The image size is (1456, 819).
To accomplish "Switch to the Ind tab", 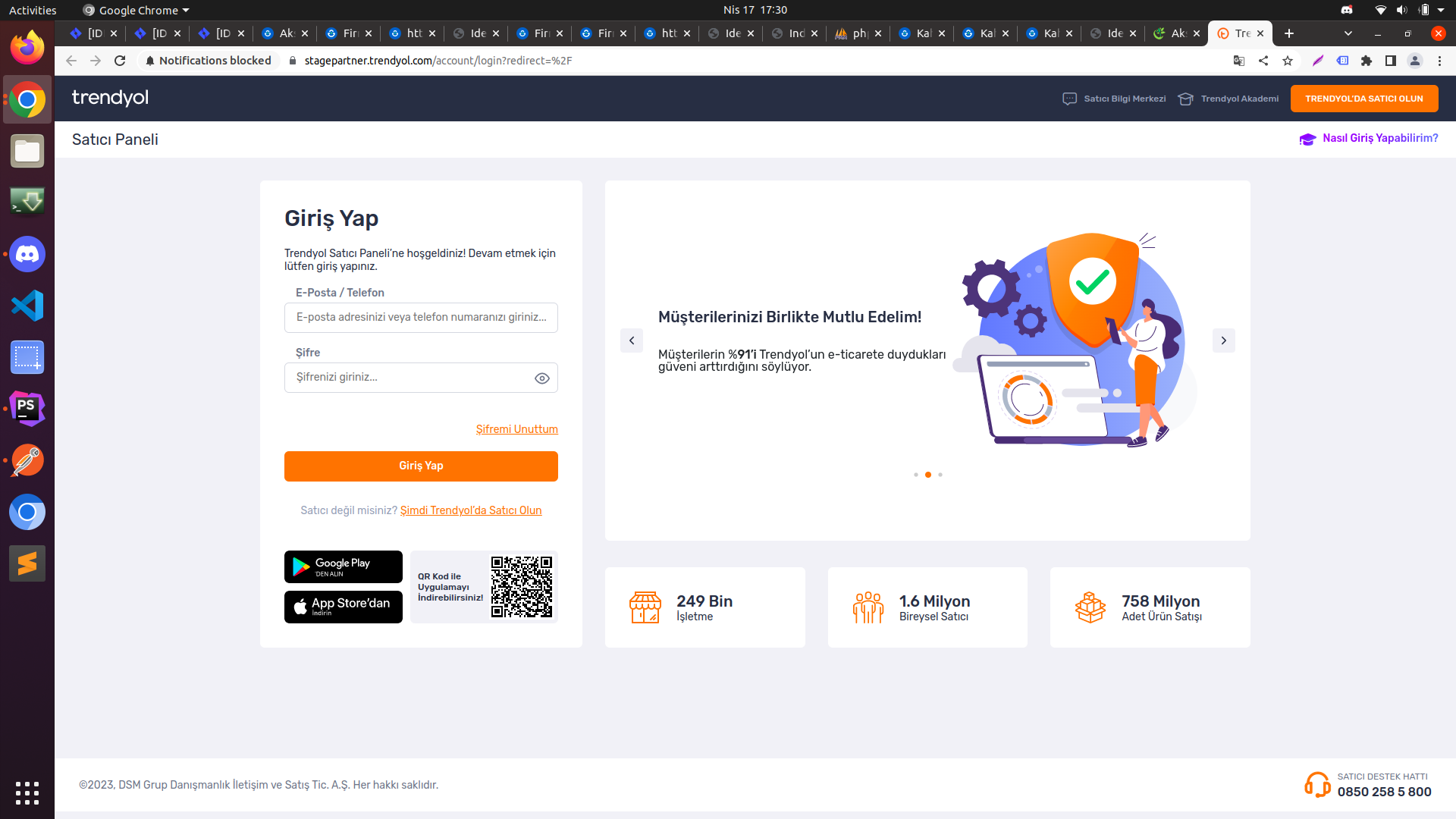I will pos(795,33).
